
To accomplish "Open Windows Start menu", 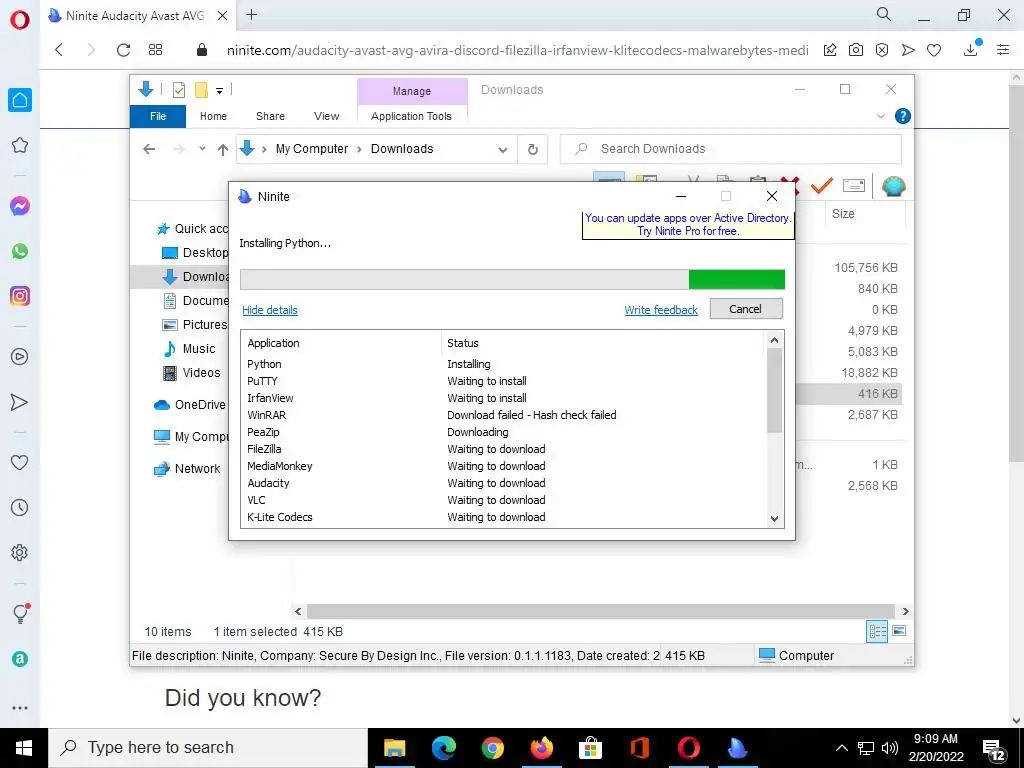I will coord(24,748).
